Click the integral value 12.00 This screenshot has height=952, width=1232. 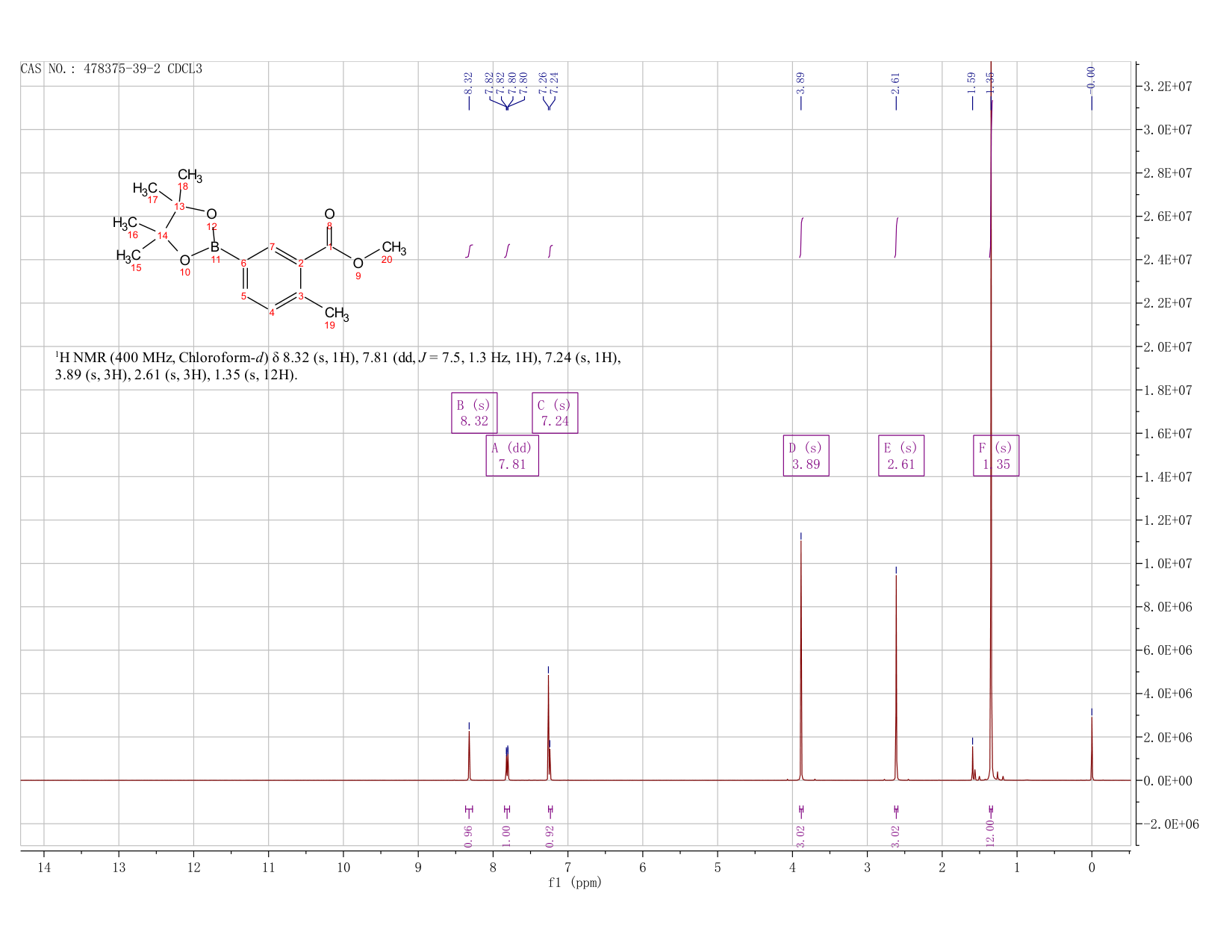click(991, 833)
